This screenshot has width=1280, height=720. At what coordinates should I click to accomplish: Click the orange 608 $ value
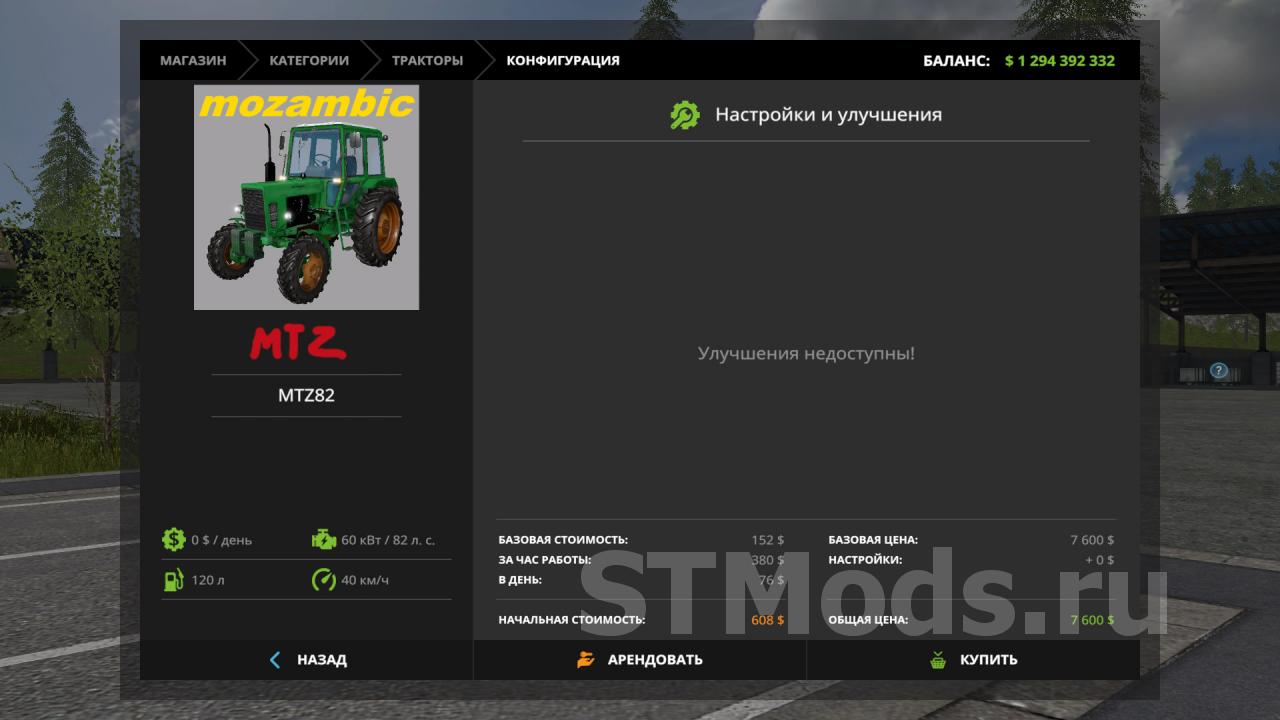point(768,620)
